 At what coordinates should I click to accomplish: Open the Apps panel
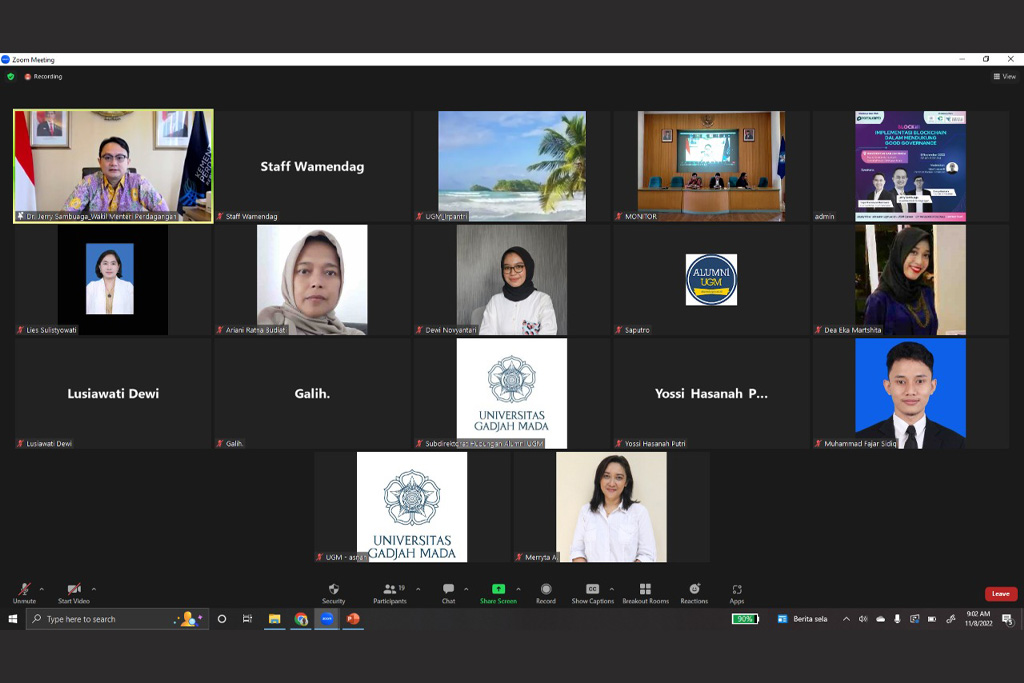(x=737, y=589)
